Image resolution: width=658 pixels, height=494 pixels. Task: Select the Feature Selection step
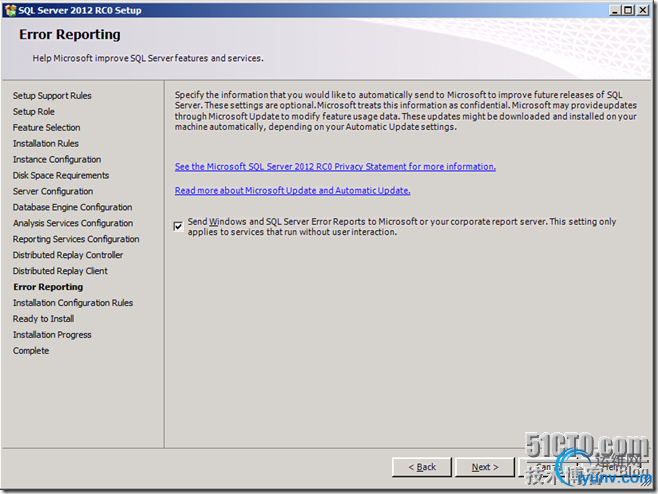47,128
